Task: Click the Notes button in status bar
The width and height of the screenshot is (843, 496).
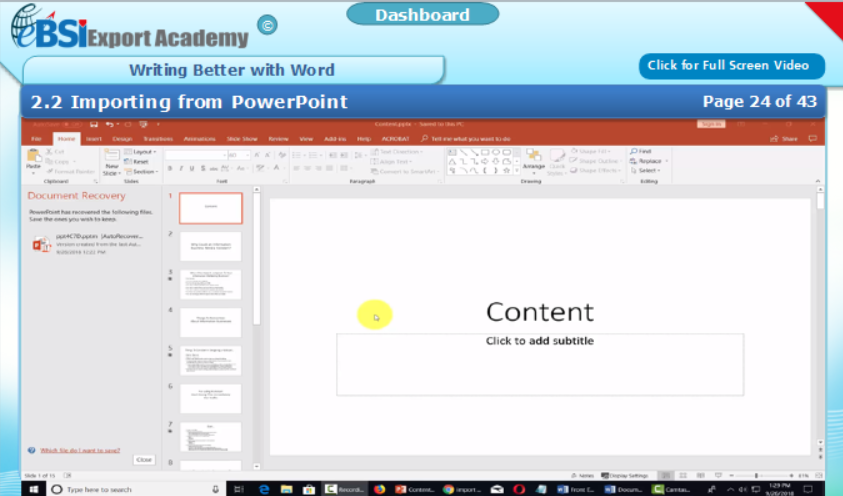Action: tap(582, 476)
